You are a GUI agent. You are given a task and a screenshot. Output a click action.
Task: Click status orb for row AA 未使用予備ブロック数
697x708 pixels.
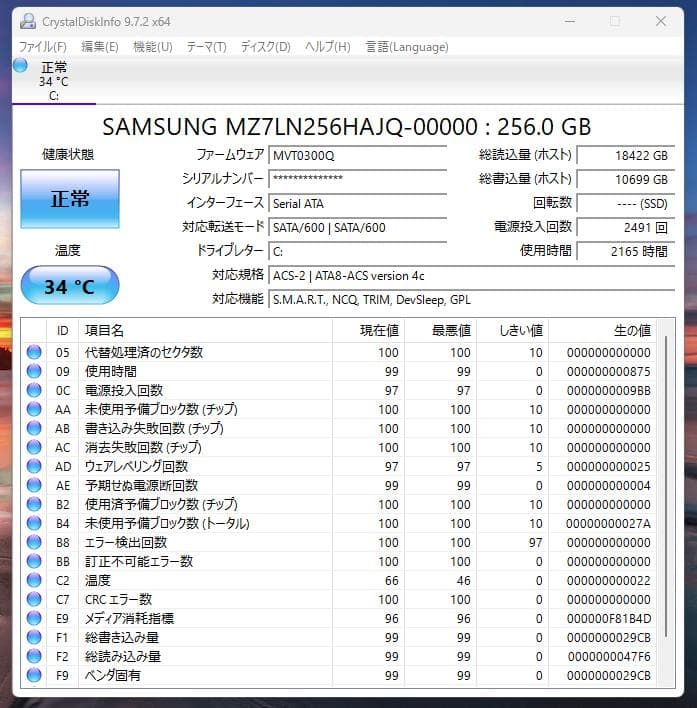(34, 409)
